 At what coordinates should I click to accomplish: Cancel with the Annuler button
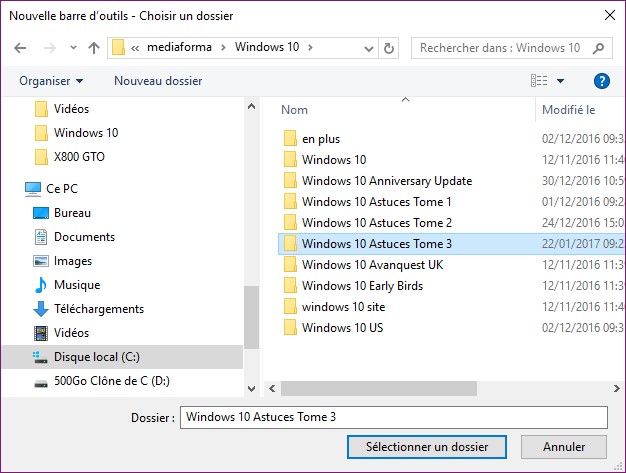point(564,447)
